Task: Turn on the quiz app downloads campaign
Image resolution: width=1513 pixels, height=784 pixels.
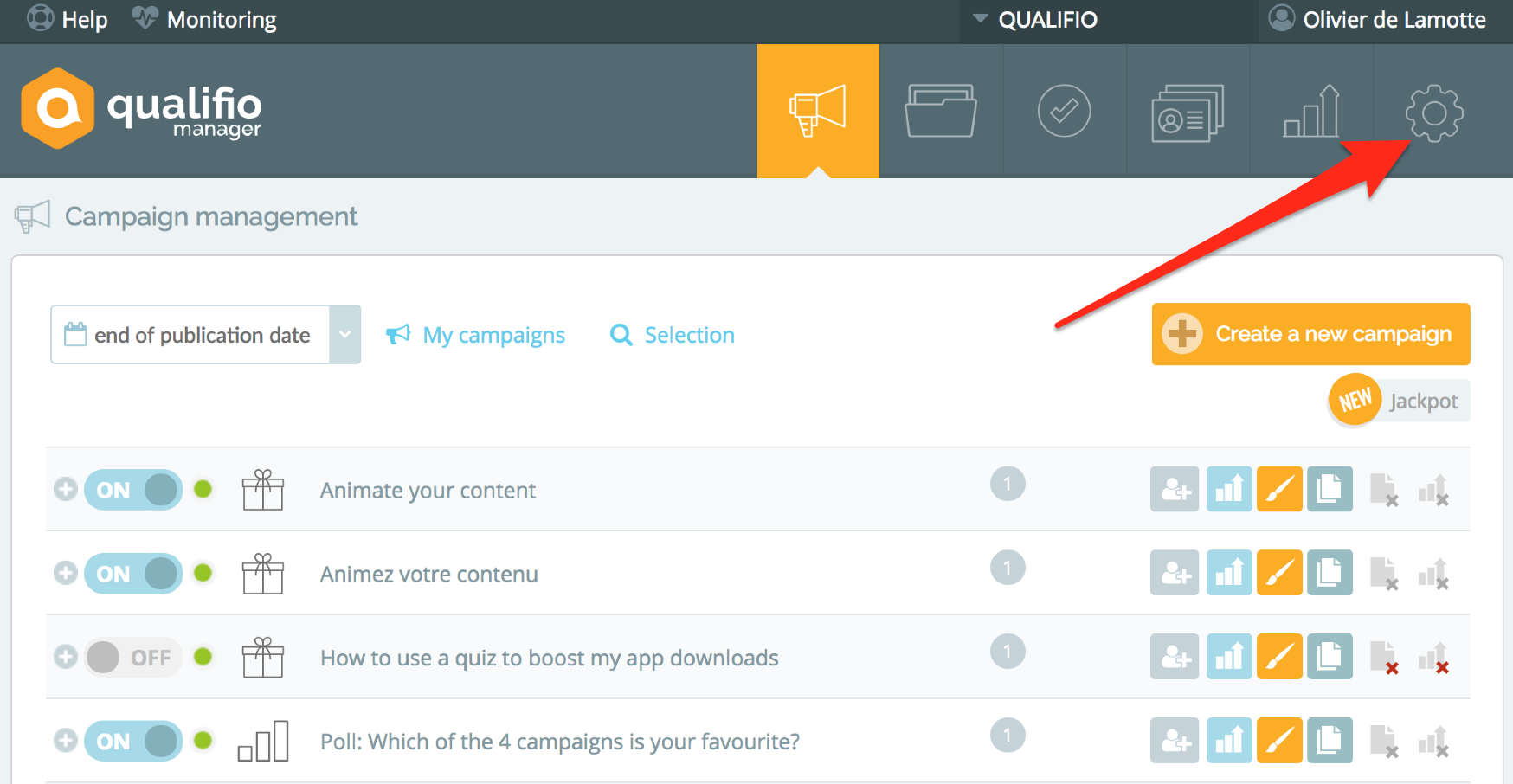Action: click(x=133, y=658)
